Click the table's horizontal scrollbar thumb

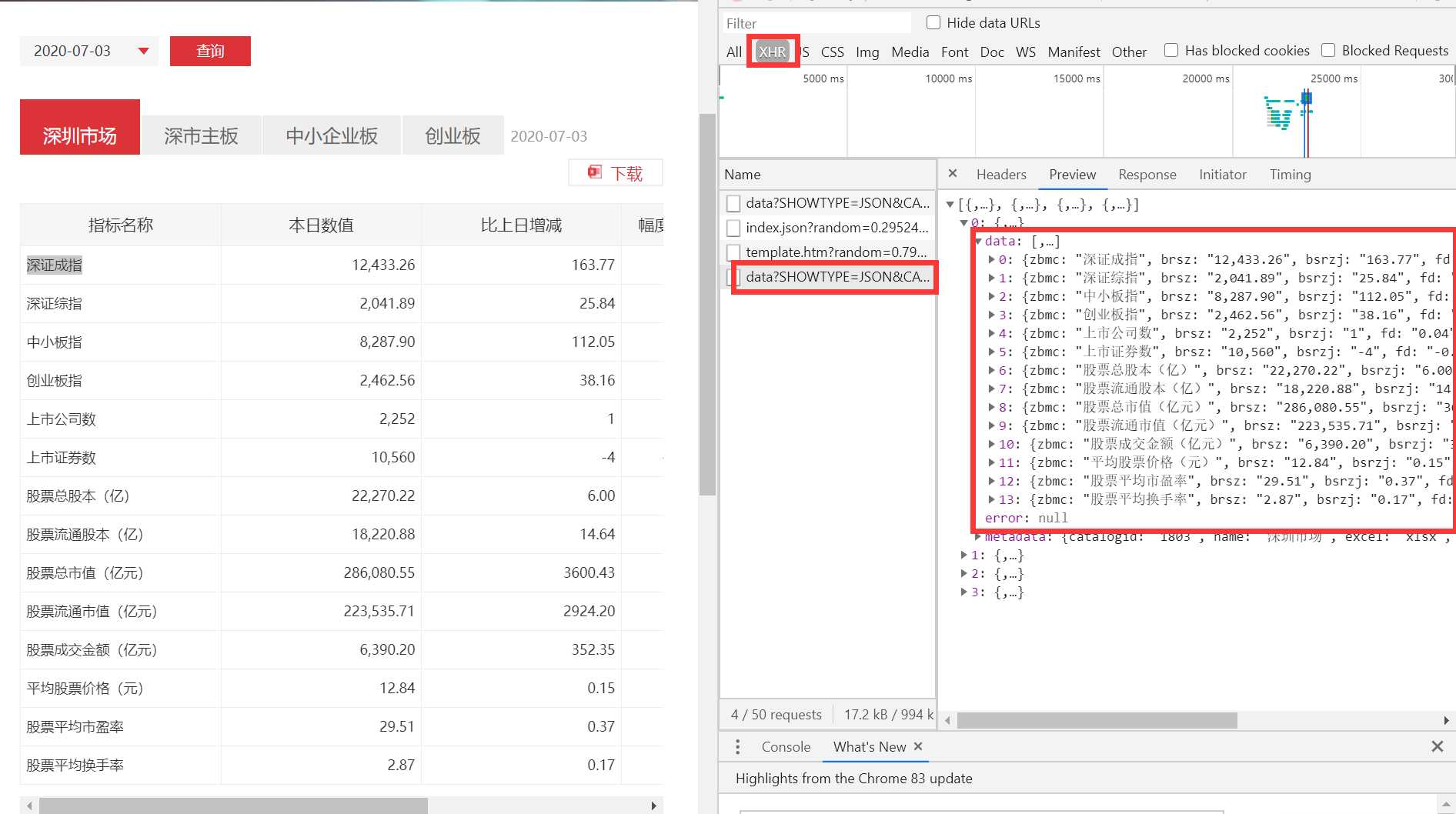tap(233, 806)
